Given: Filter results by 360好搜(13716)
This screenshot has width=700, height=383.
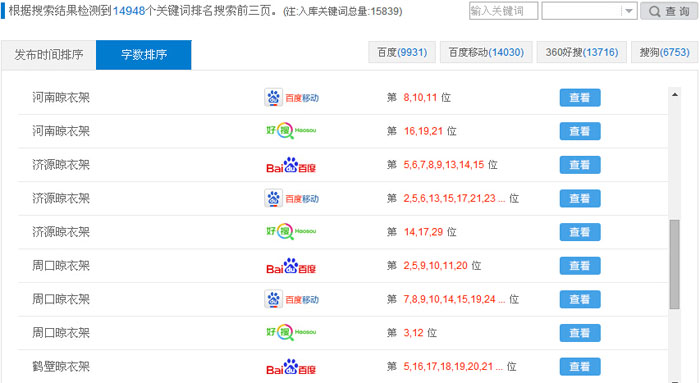Looking at the screenshot, I should (582, 52).
